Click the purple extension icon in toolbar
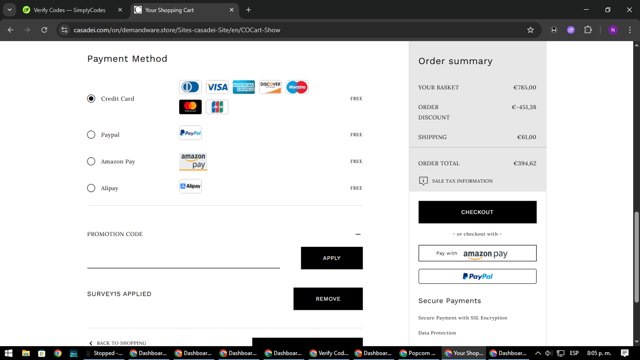Screen dimensions: 640x360 (x=571, y=30)
